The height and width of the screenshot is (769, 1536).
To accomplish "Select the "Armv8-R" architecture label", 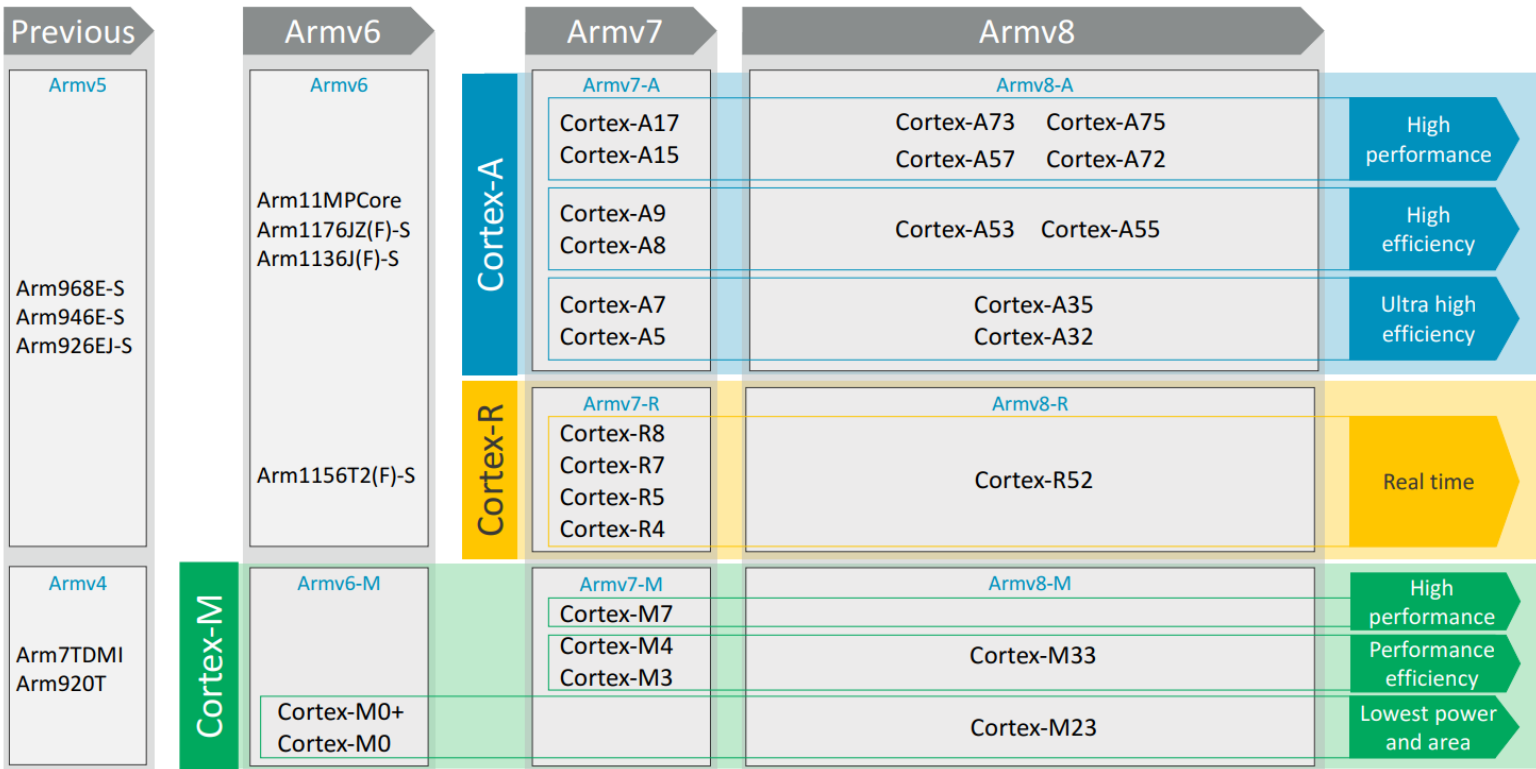I will [1031, 403].
